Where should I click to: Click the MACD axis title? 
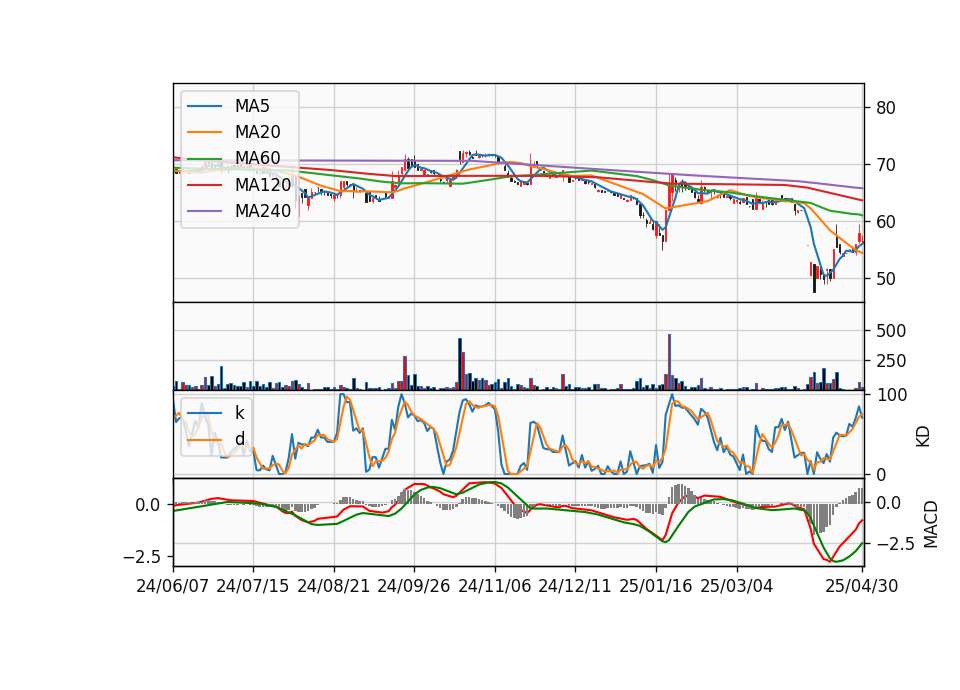click(x=931, y=525)
